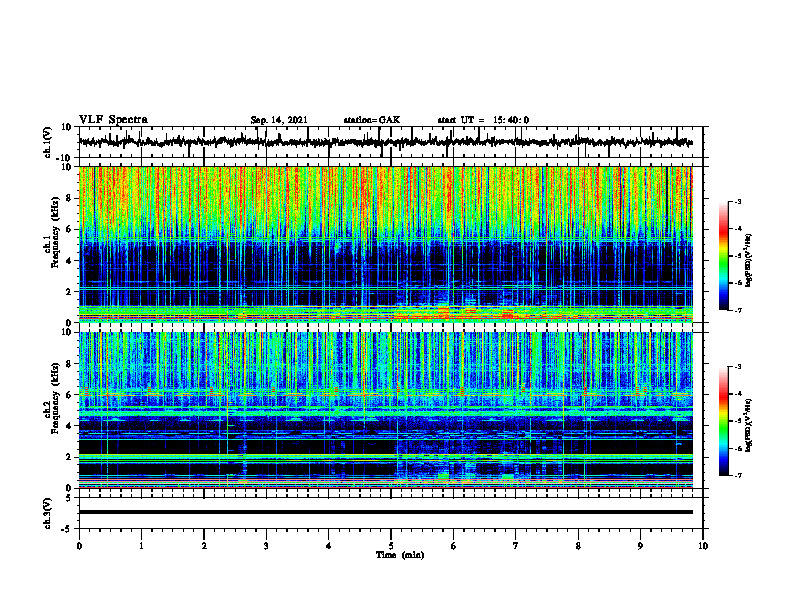Click the time axis tick label '5'
This screenshot has height=612, width=792.
[391, 546]
